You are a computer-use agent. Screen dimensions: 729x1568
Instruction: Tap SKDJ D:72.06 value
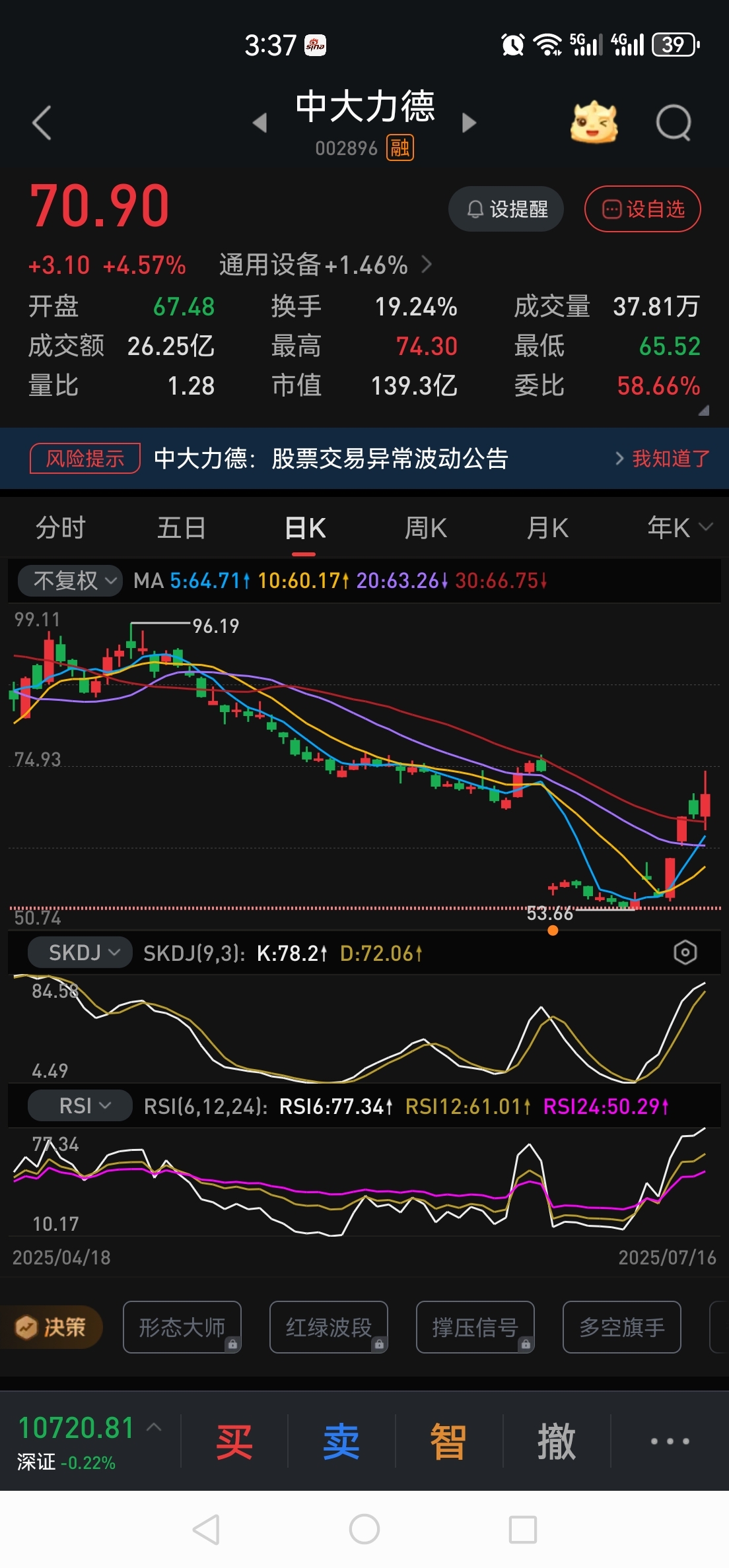coord(381,953)
